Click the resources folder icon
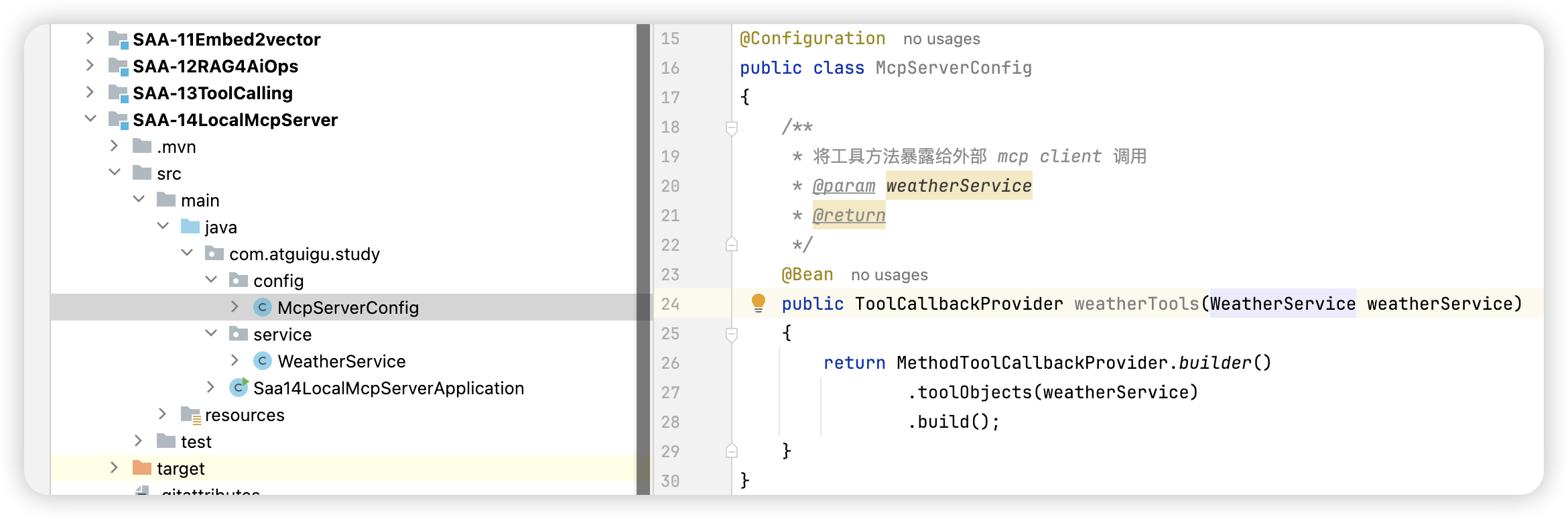 pos(191,415)
